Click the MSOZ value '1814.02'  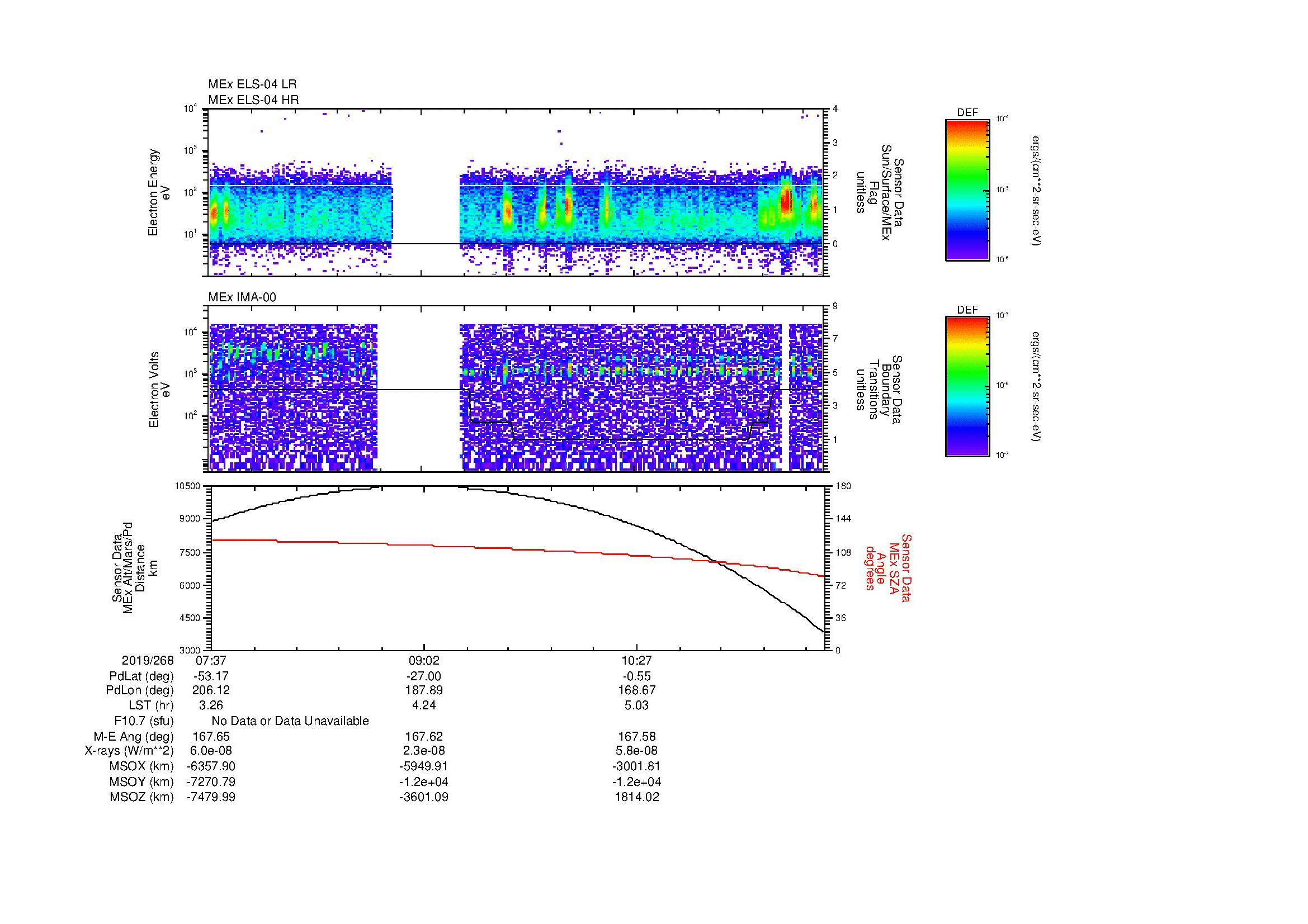(x=637, y=798)
